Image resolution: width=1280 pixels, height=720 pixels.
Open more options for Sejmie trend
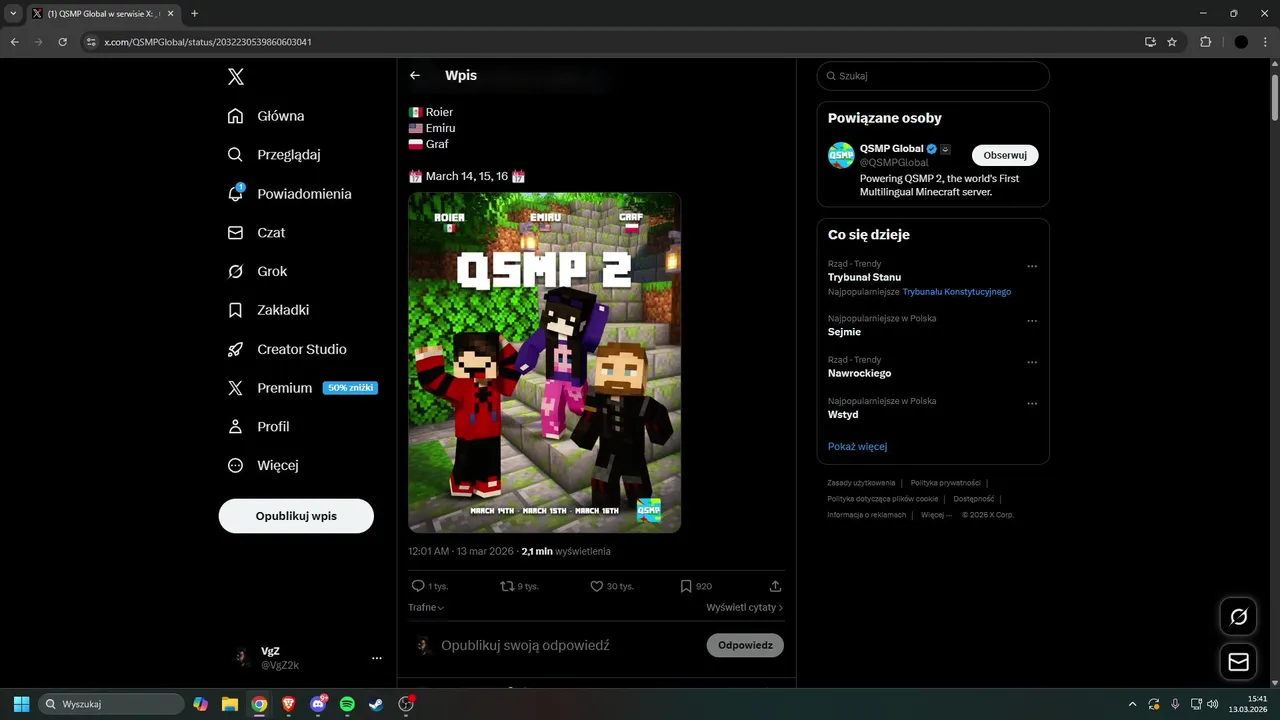tap(1032, 321)
